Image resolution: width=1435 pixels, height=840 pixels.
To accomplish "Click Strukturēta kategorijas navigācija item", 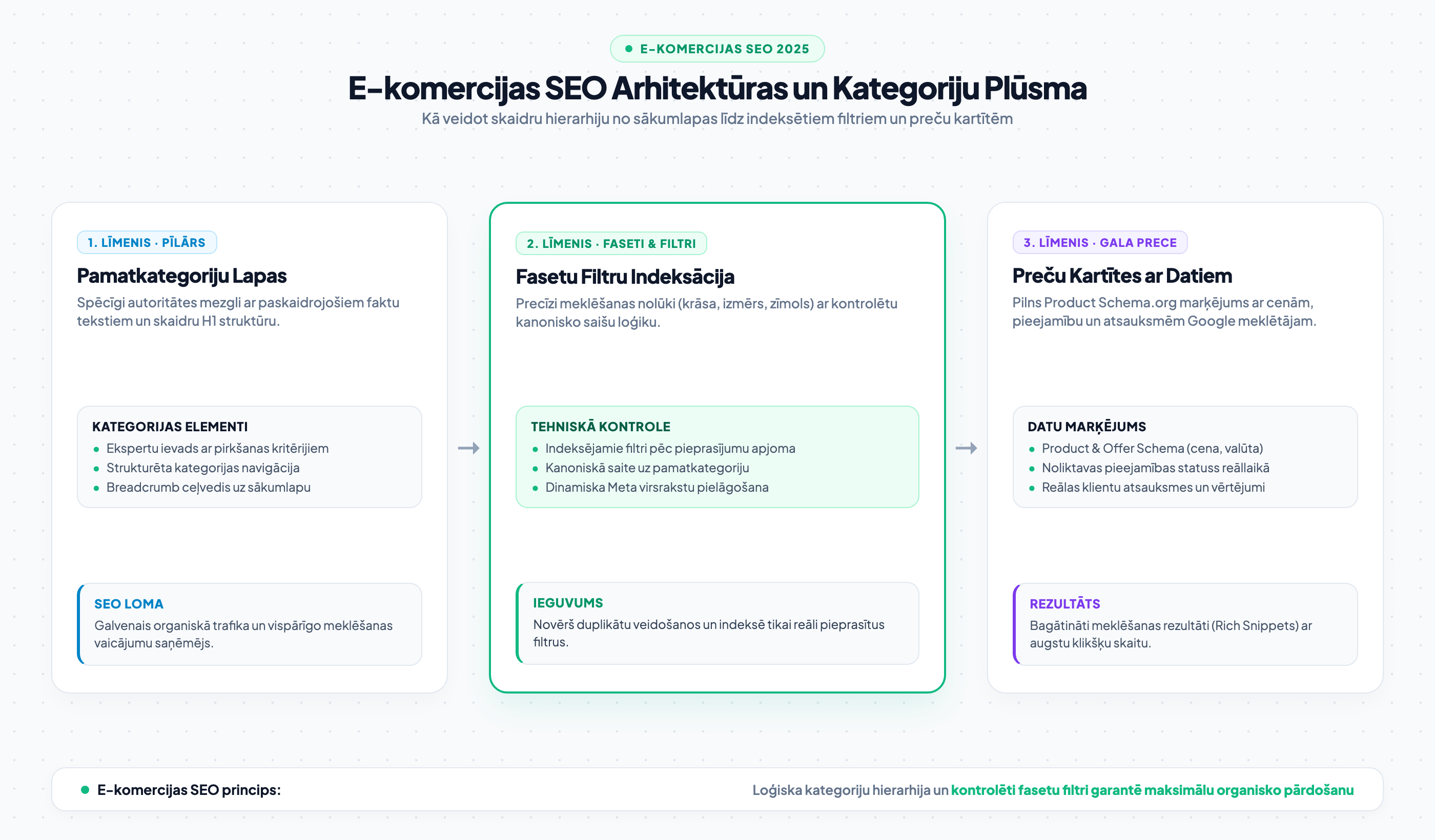I will tap(203, 468).
